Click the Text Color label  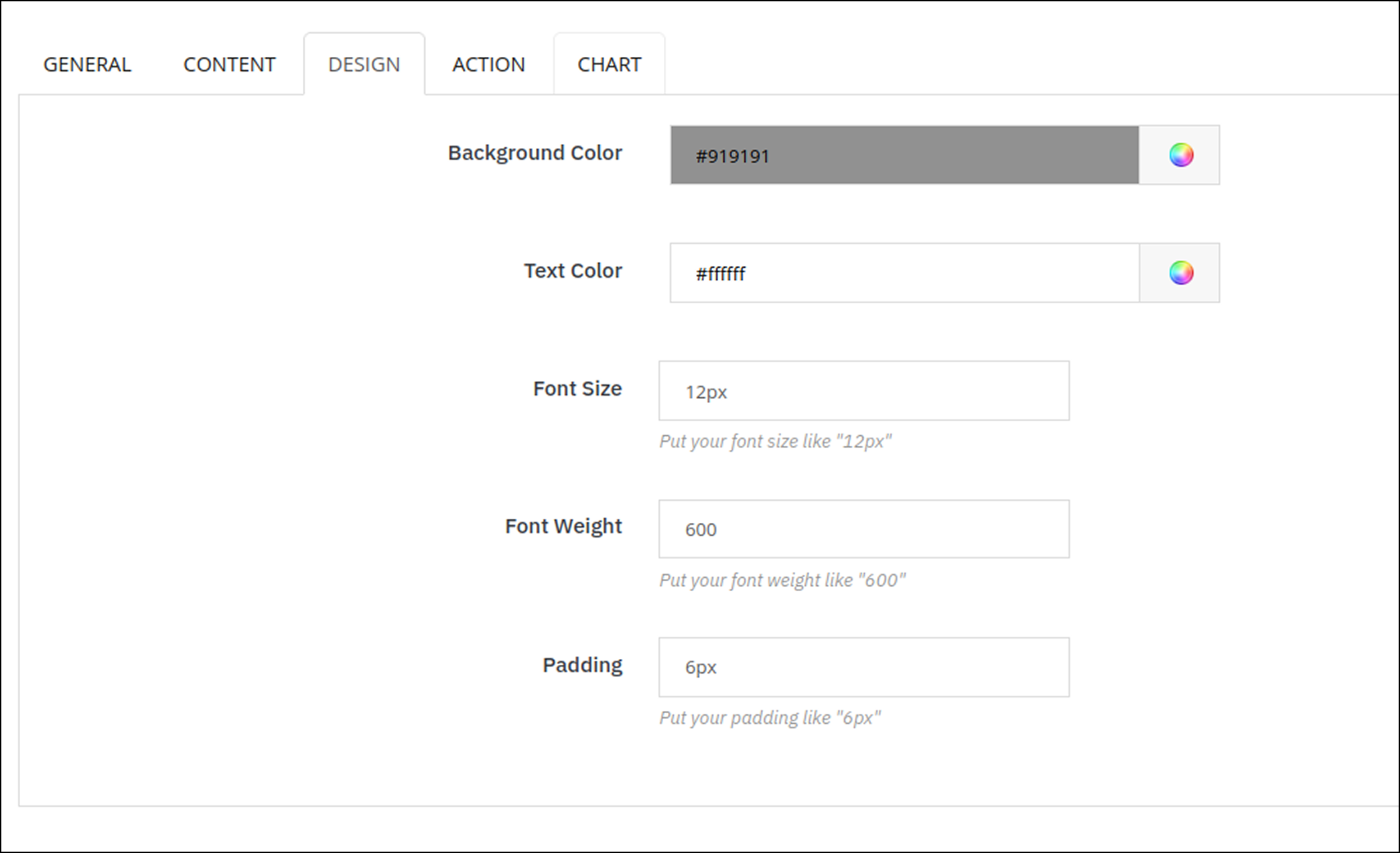coord(572,270)
